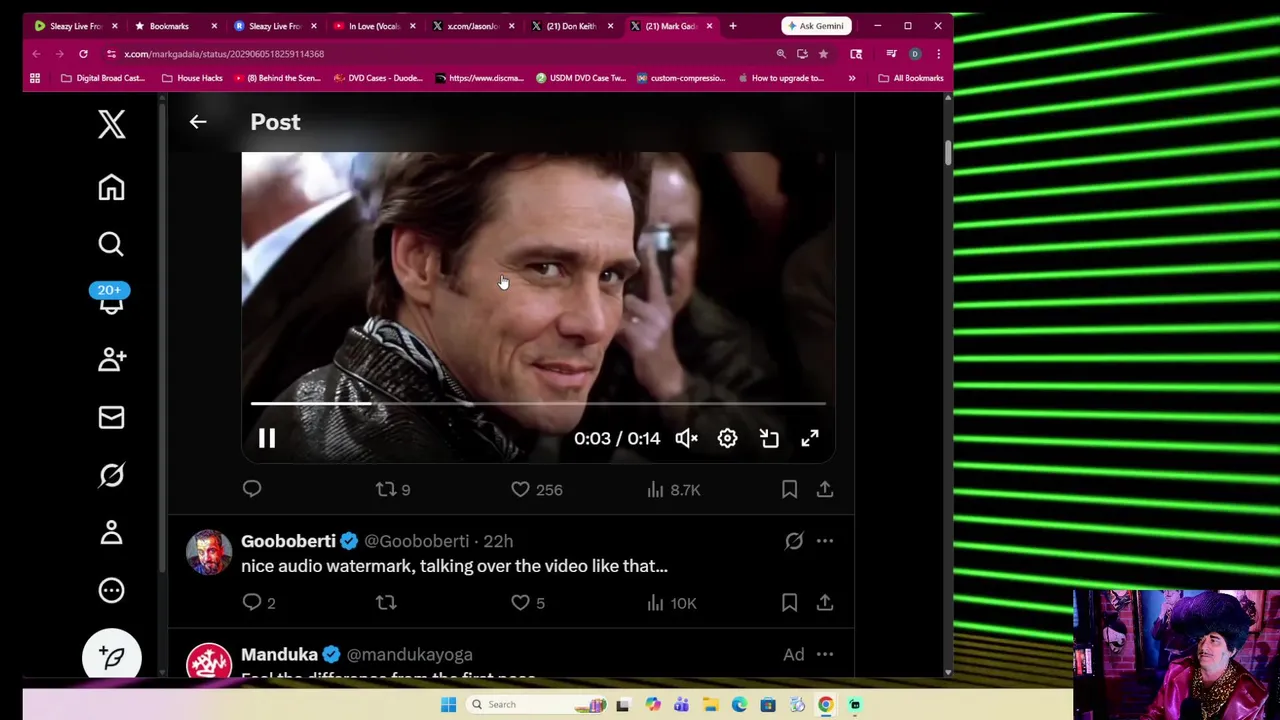Open @Gooboberti handle link

point(416,541)
